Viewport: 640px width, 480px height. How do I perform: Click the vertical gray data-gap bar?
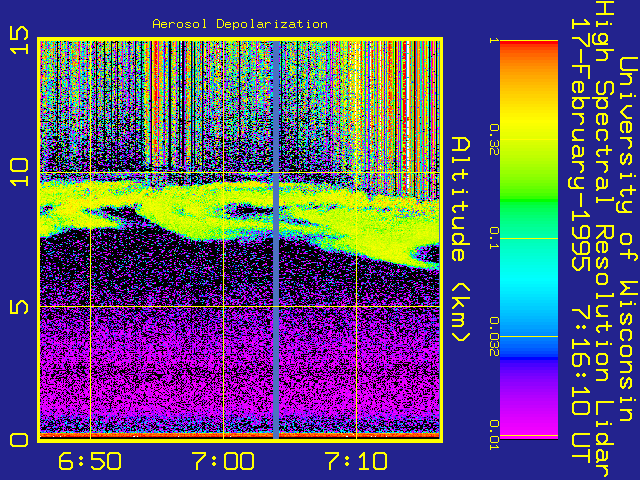click(x=276, y=240)
